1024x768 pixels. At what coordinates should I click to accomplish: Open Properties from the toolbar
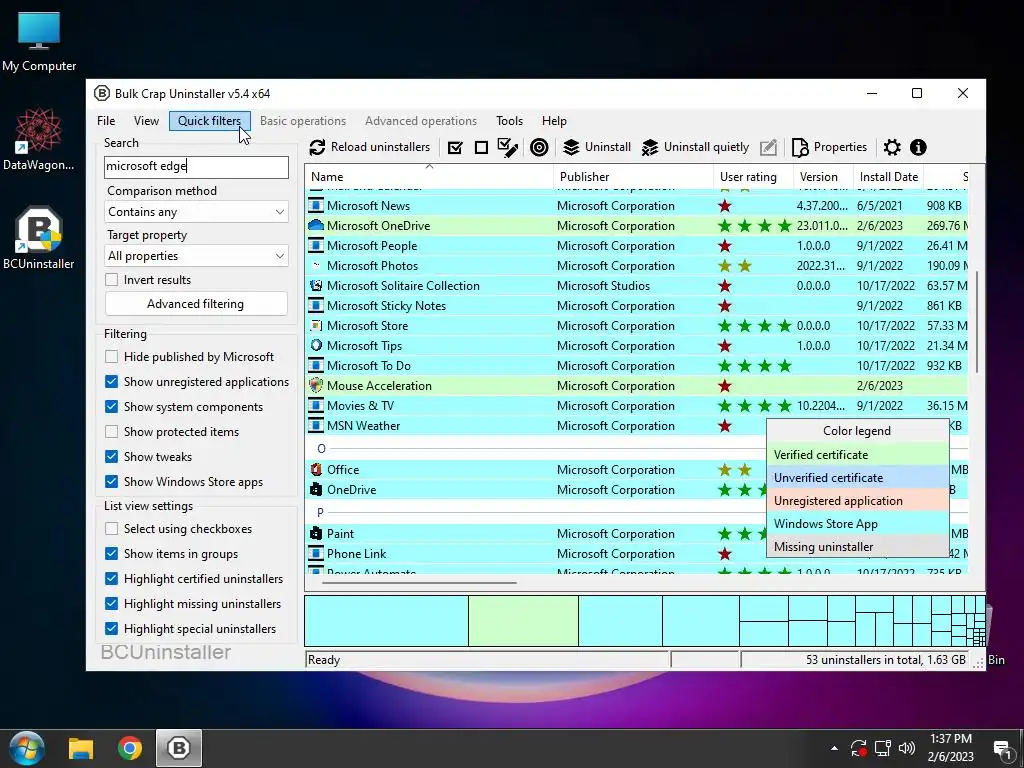pyautogui.click(x=829, y=148)
